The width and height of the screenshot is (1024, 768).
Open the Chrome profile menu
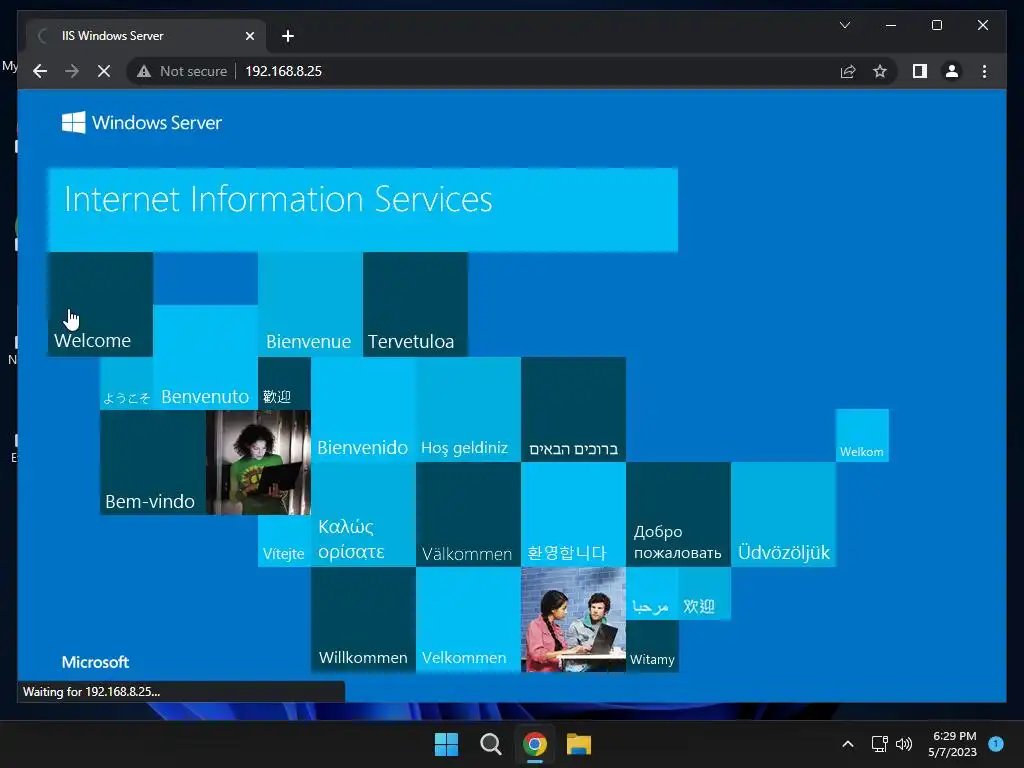point(952,71)
